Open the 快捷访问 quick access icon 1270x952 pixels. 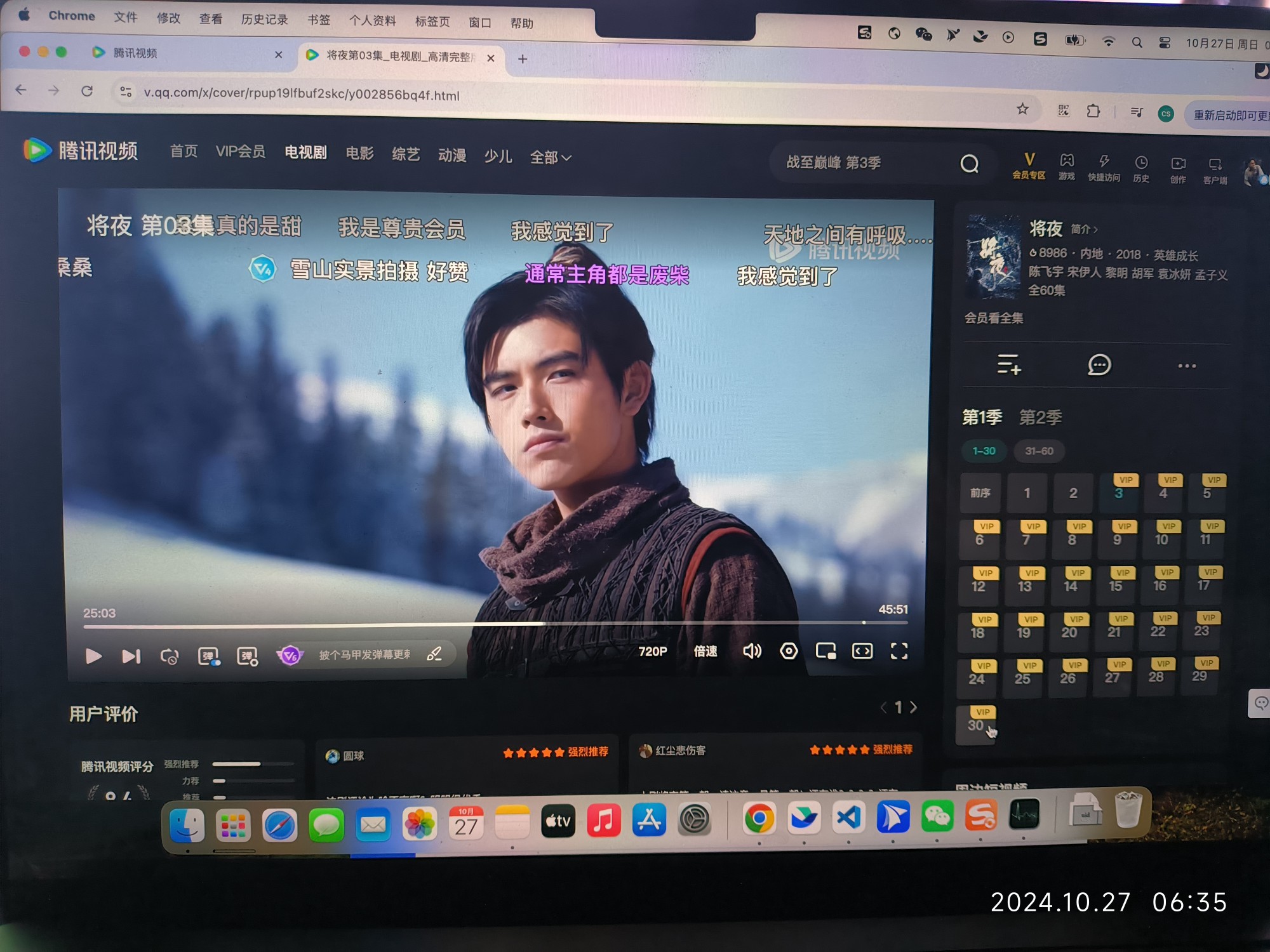pos(1104,169)
